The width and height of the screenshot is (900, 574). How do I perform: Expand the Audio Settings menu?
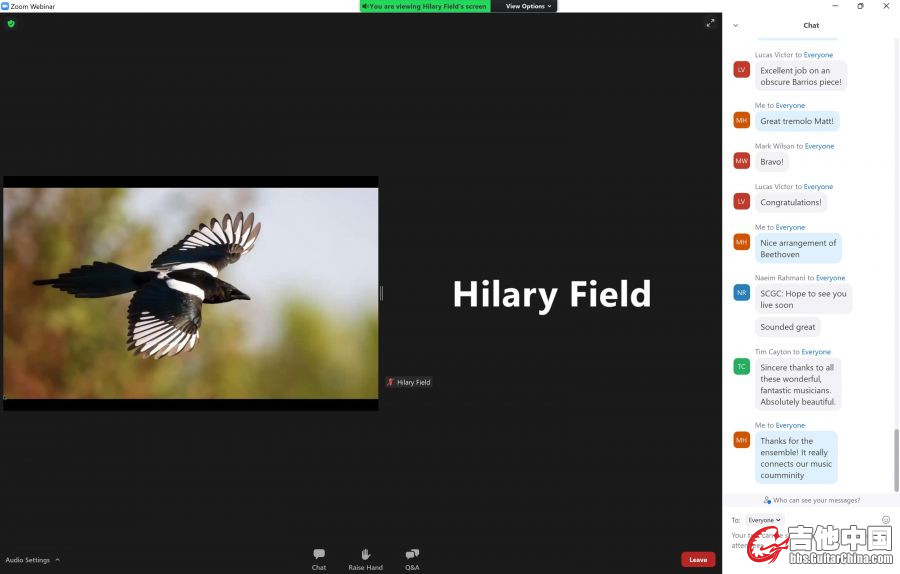[x=32, y=560]
